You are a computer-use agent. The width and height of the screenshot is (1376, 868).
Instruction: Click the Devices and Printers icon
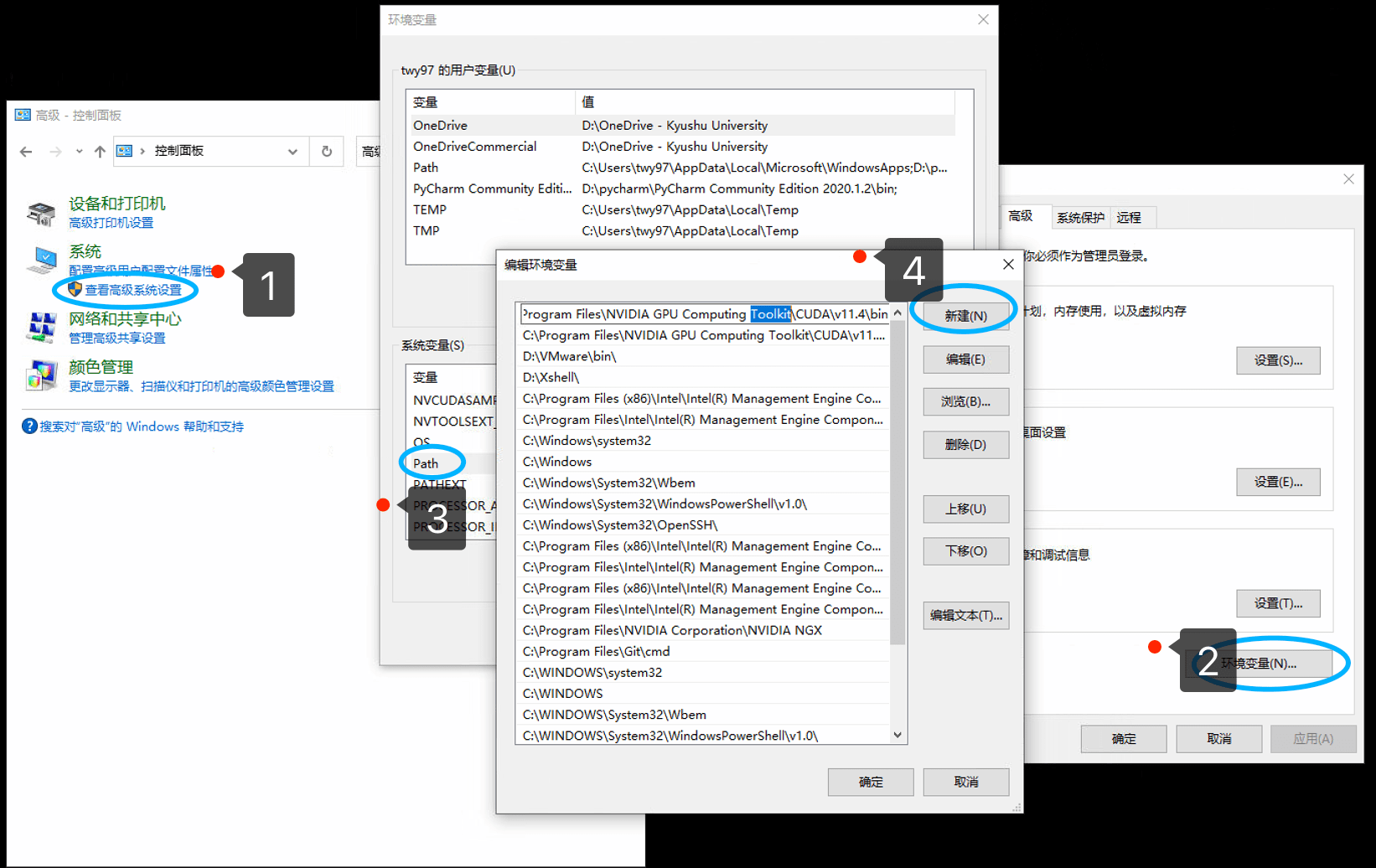pos(41,213)
